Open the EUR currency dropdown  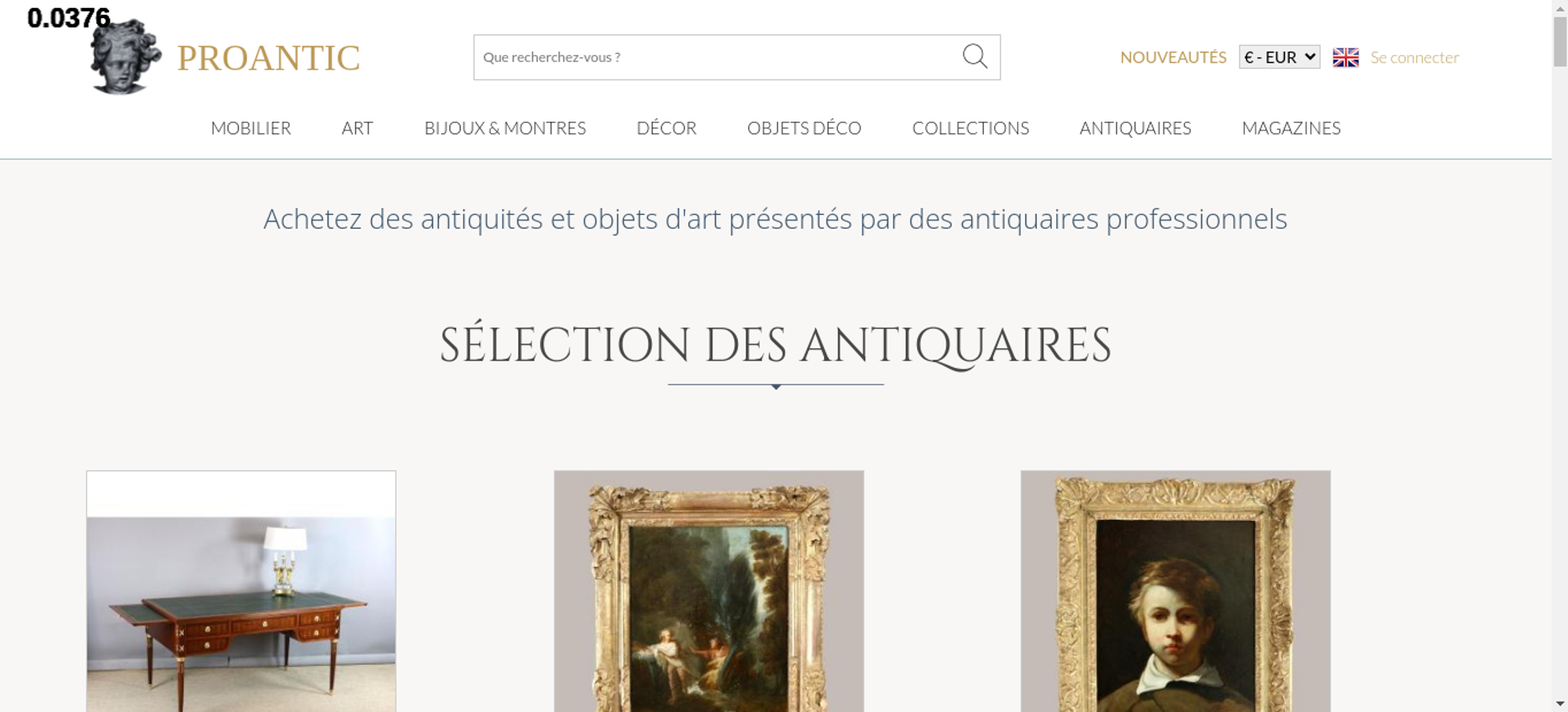coord(1279,57)
